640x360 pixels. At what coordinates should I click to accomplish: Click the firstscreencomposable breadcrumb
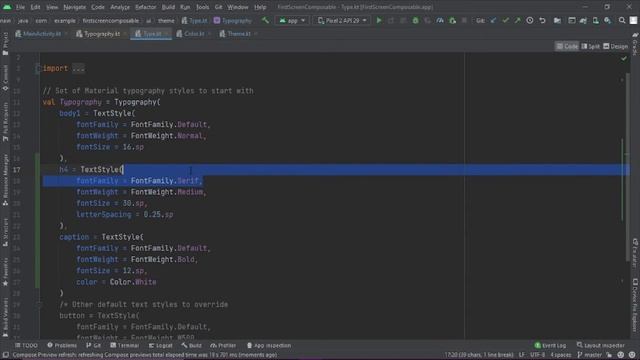click(x=111, y=20)
